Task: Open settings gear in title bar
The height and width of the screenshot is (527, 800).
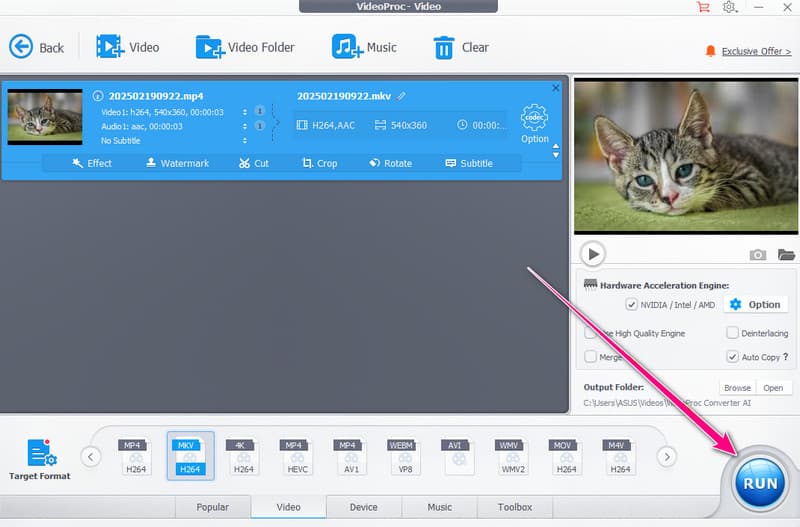Action: (x=729, y=7)
